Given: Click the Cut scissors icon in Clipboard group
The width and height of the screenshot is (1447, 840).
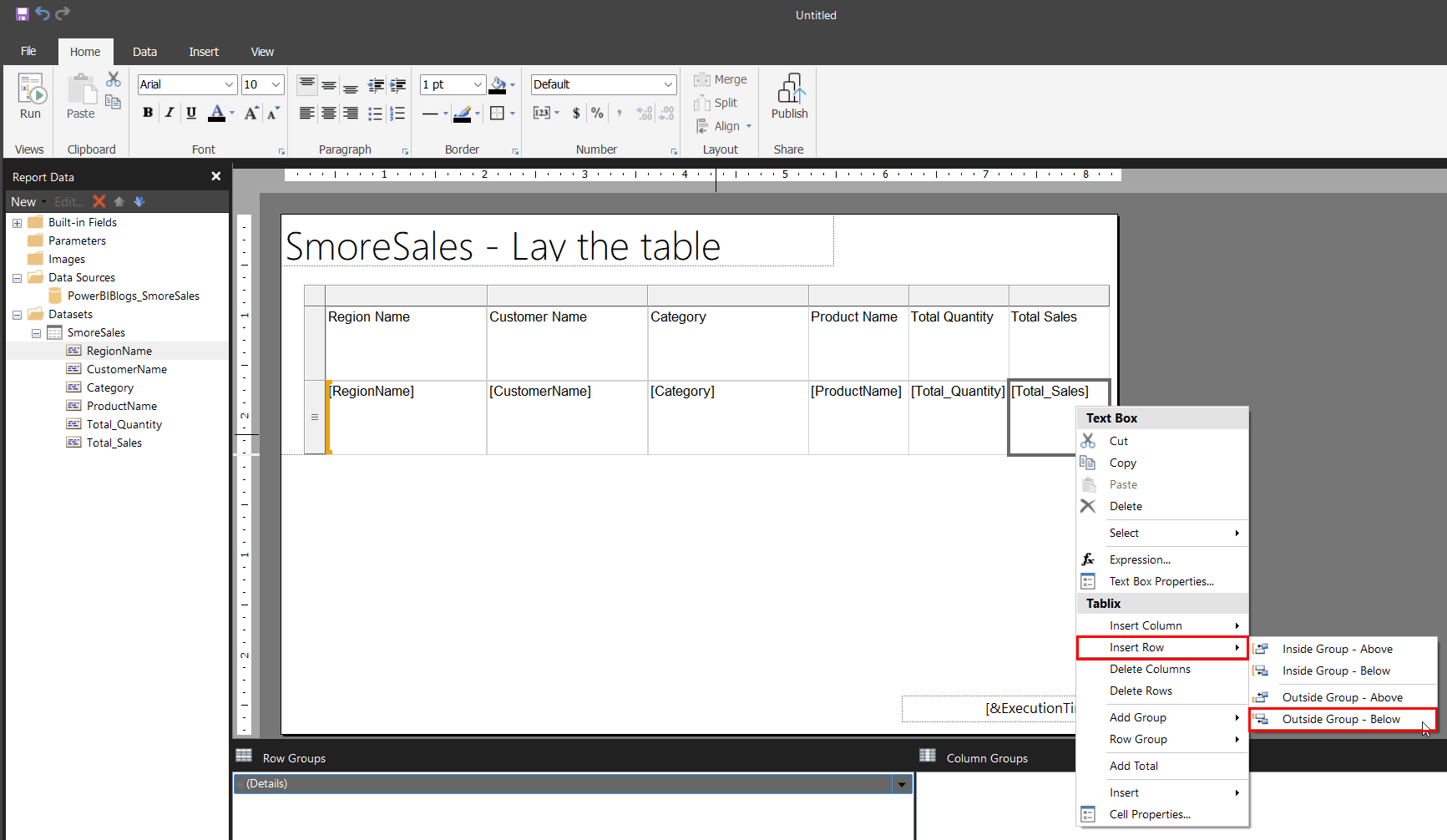Looking at the screenshot, I should pyautogui.click(x=114, y=79).
